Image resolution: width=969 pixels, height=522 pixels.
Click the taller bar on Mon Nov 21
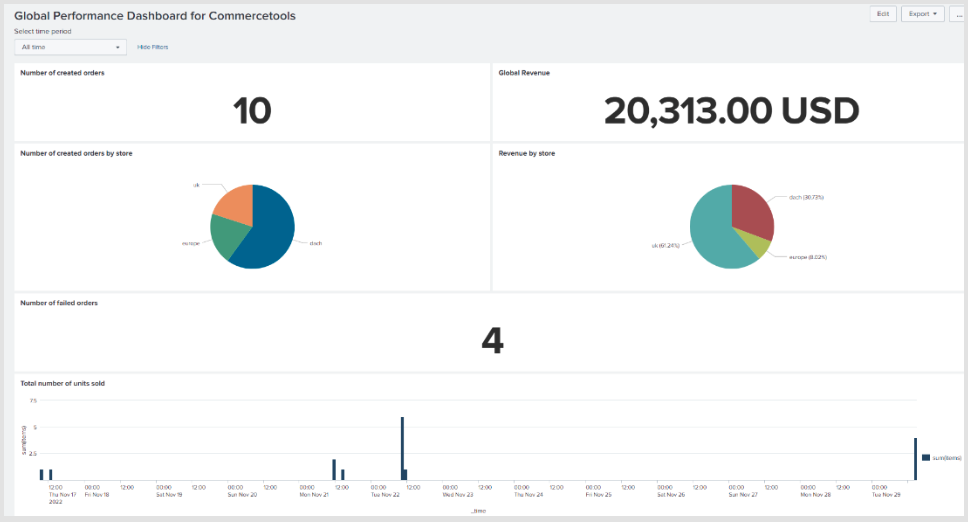(x=334, y=469)
